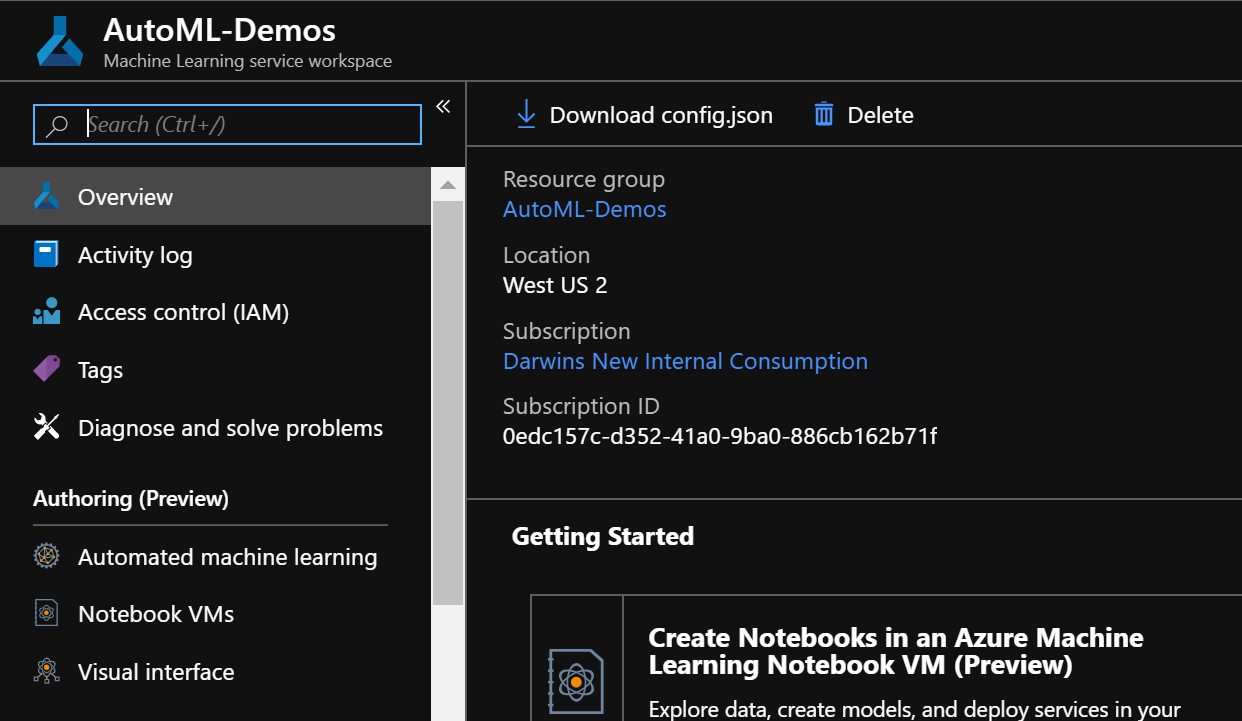The image size is (1242, 721).
Task: Click the sidebar scrollbar thumb
Action: click(x=448, y=403)
